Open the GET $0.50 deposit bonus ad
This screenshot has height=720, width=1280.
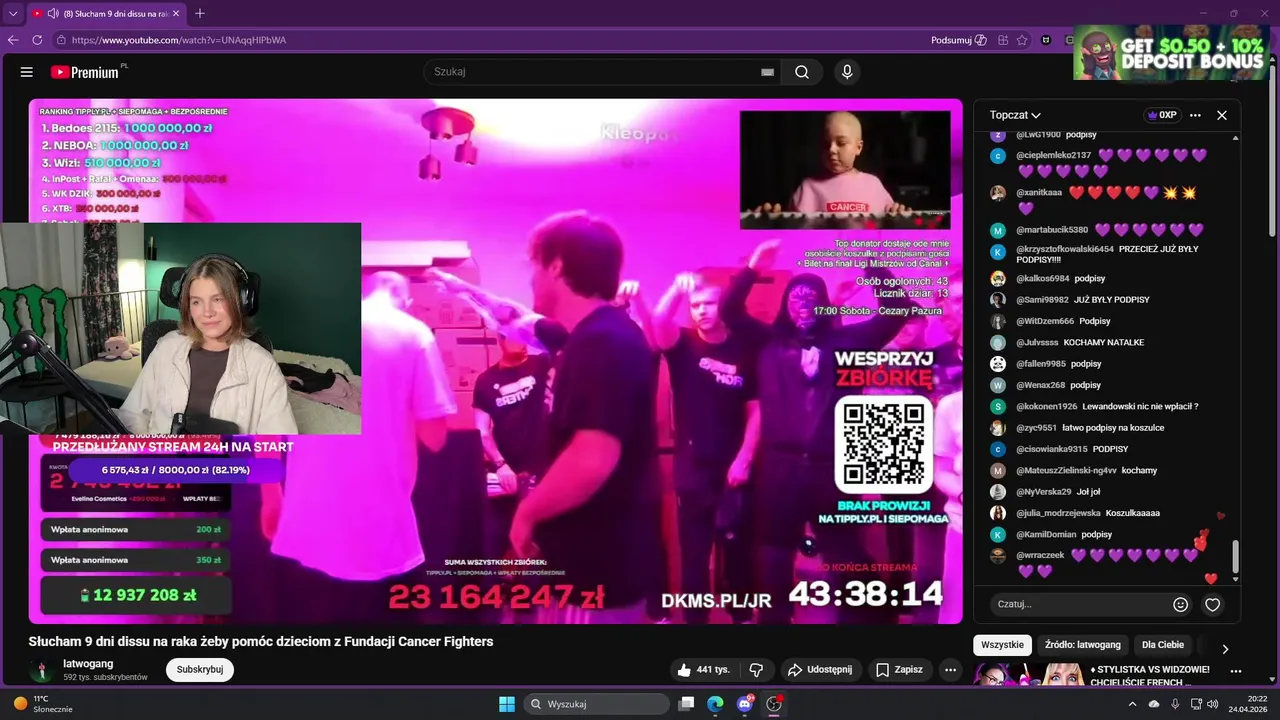(x=1171, y=53)
